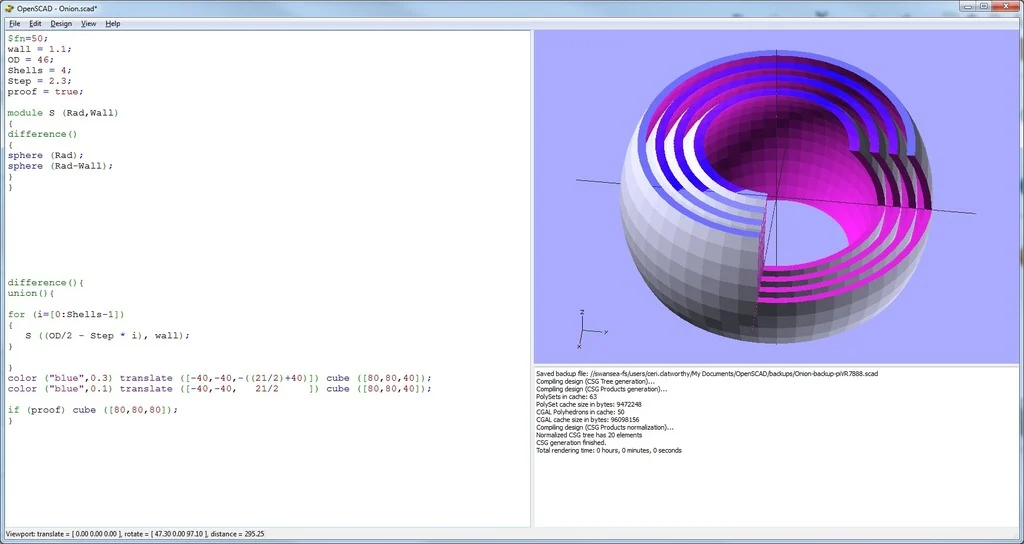1024x544 pixels.
Task: Click the code line 'union(){'
Action: (31, 293)
